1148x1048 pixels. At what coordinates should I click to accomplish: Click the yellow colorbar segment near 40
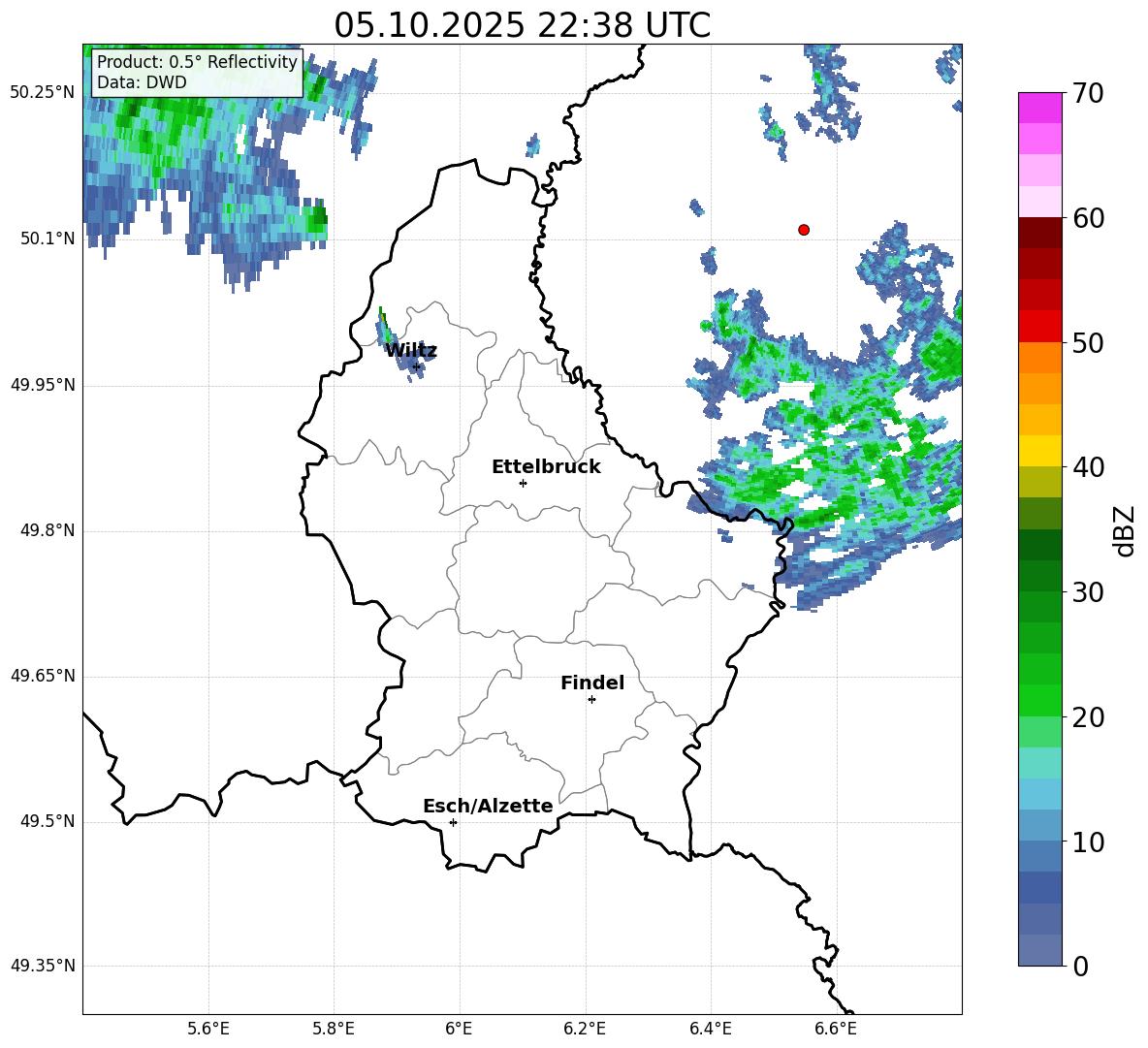coord(1039,452)
